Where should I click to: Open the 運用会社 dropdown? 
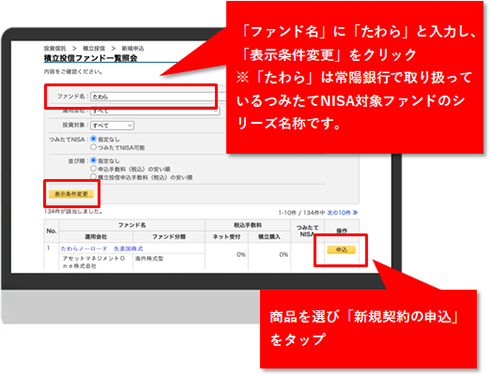pyautogui.click(x=155, y=111)
